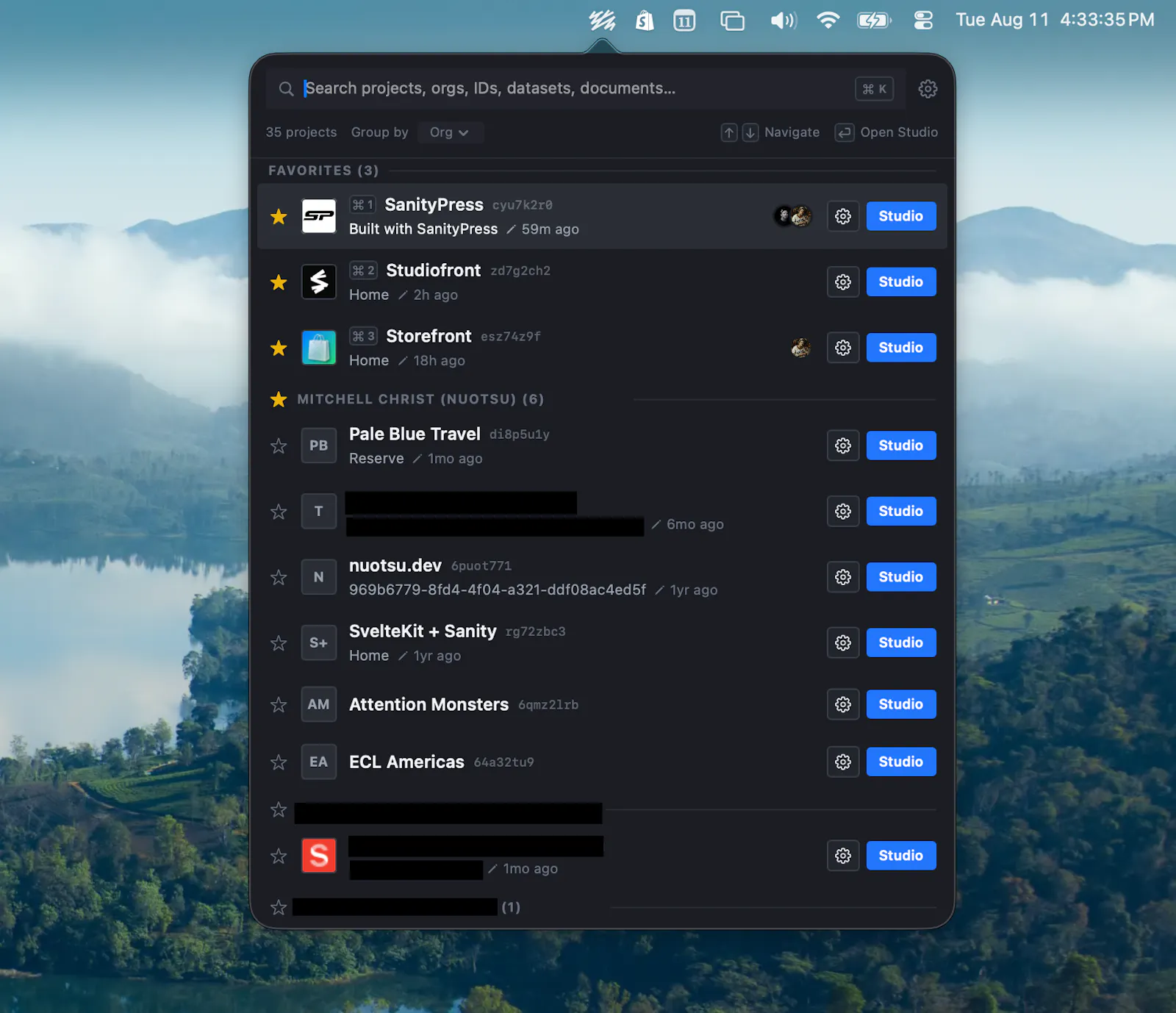Unfavorite the SanityPress project

(x=279, y=217)
